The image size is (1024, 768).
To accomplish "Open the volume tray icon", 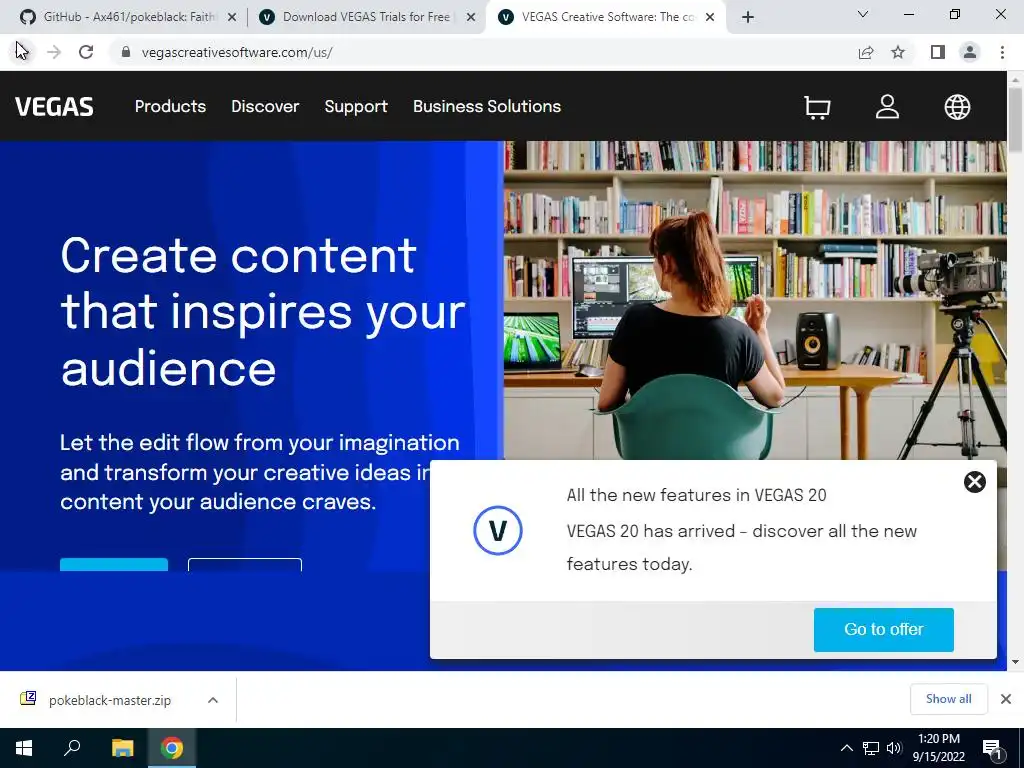I will 894,748.
